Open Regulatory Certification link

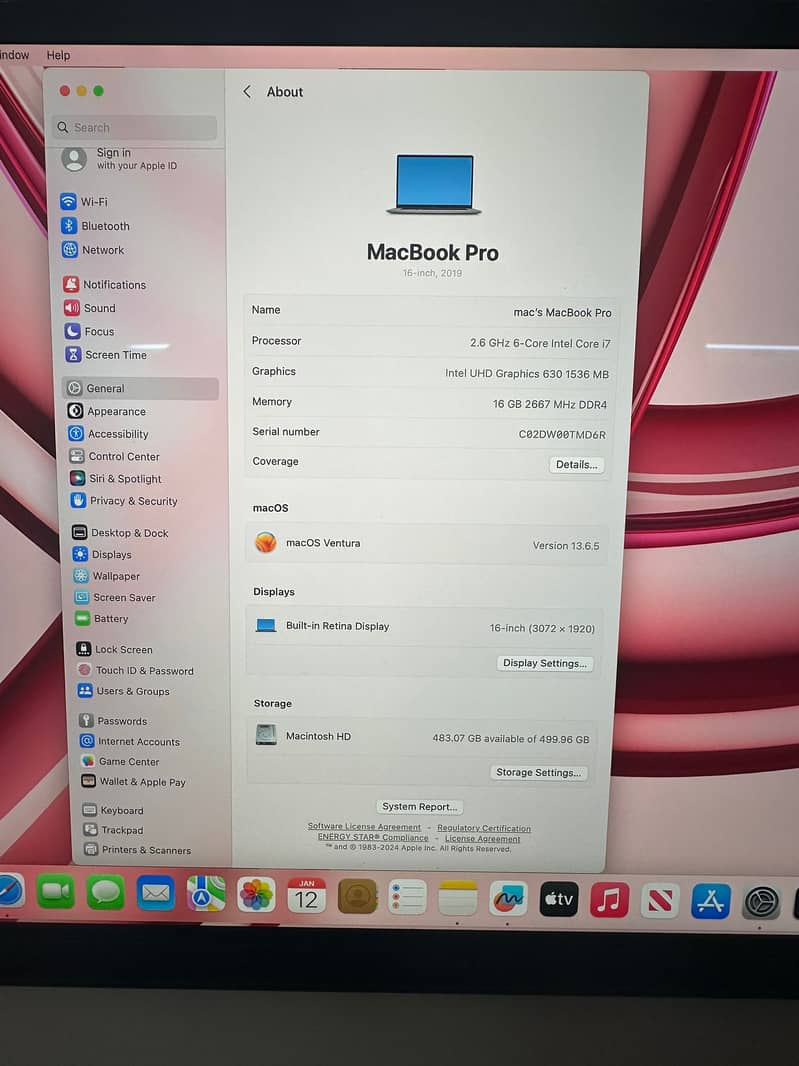[x=484, y=828]
